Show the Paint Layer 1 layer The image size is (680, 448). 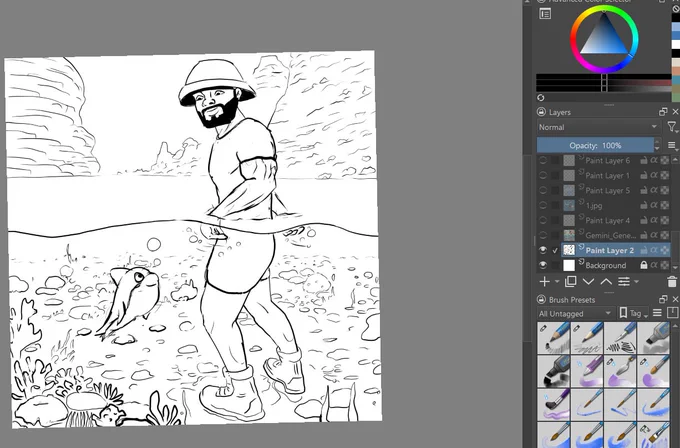[x=543, y=175]
